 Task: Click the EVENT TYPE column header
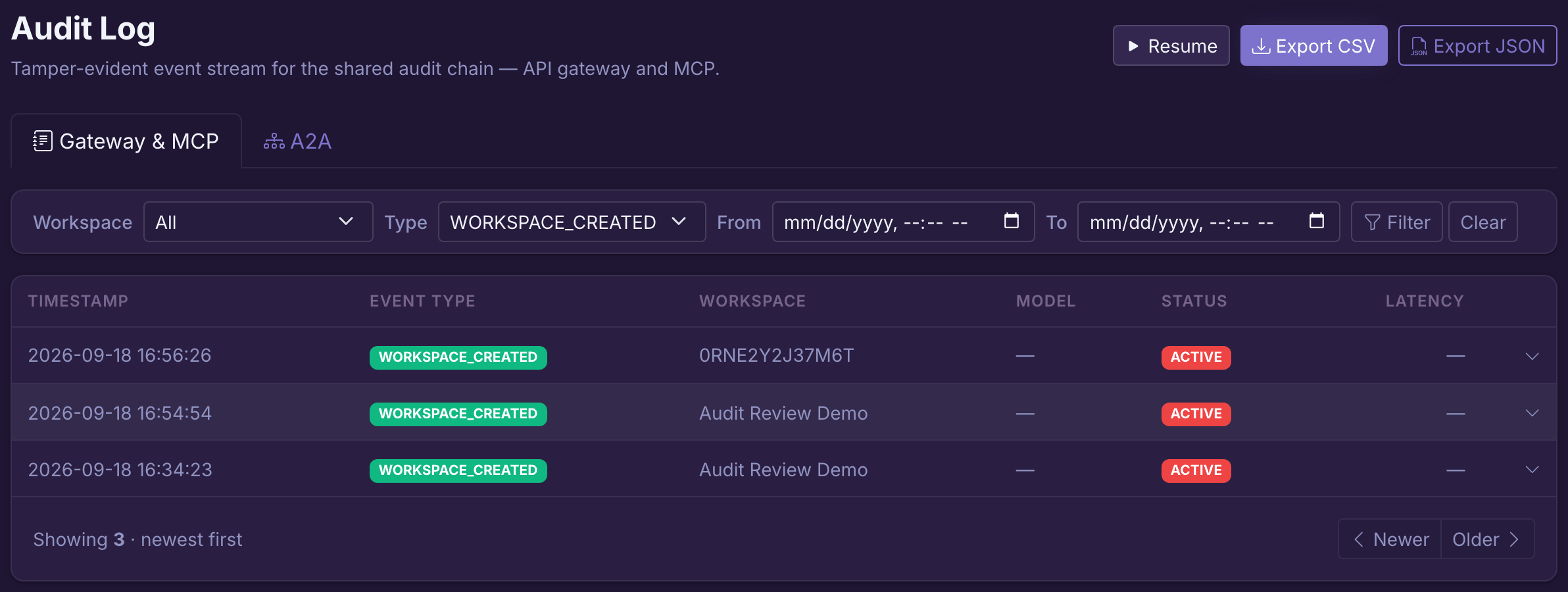(422, 301)
